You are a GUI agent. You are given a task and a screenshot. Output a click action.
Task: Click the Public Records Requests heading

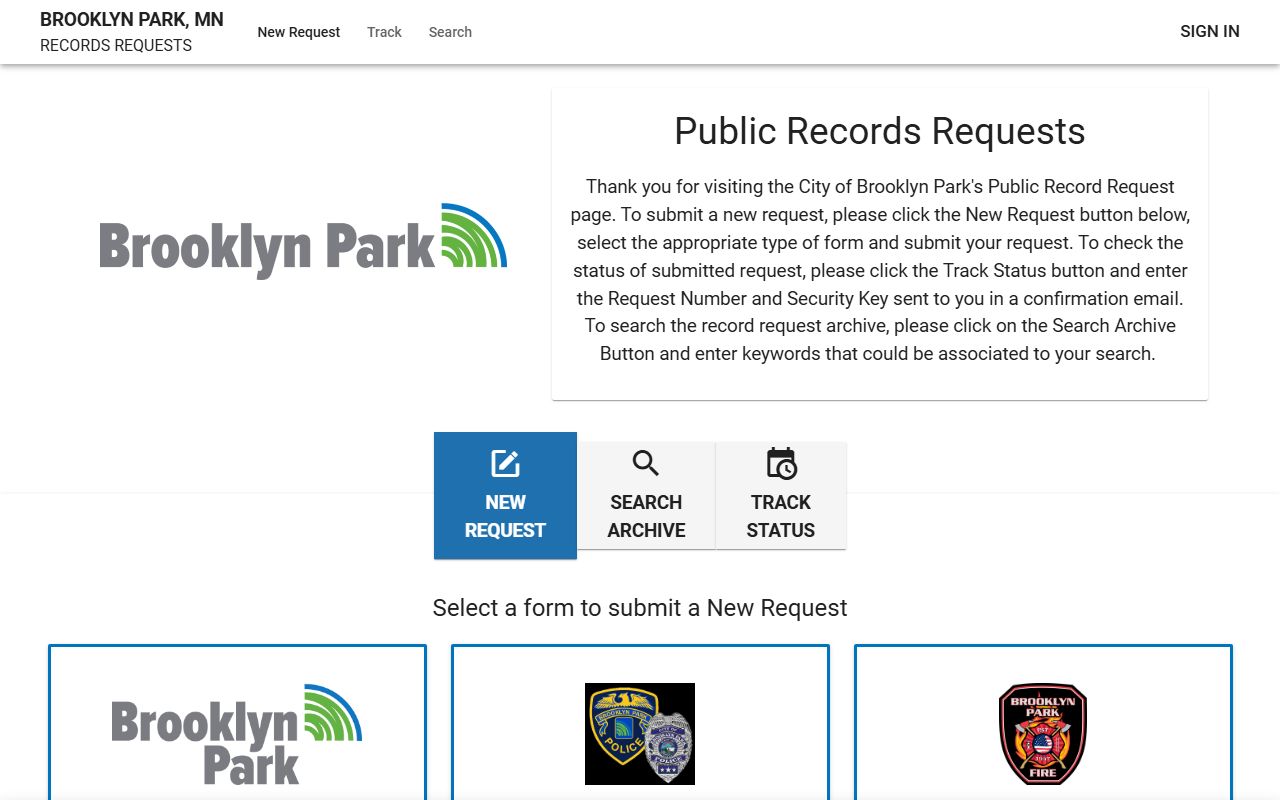point(880,131)
